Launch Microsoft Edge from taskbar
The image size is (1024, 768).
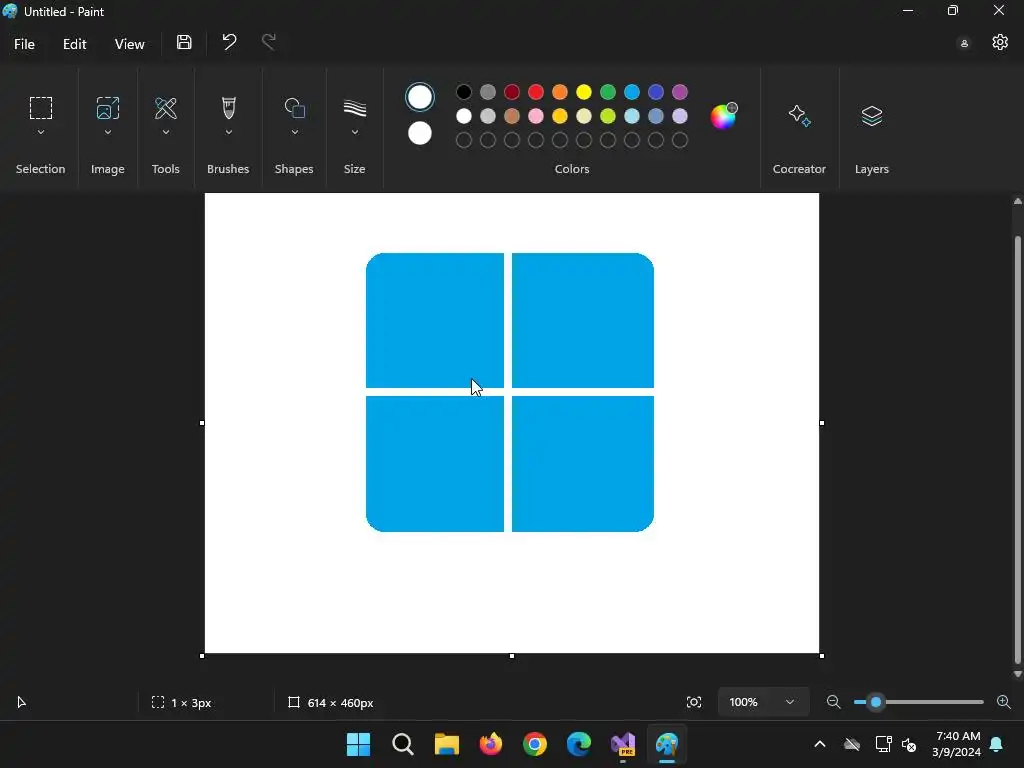point(579,744)
